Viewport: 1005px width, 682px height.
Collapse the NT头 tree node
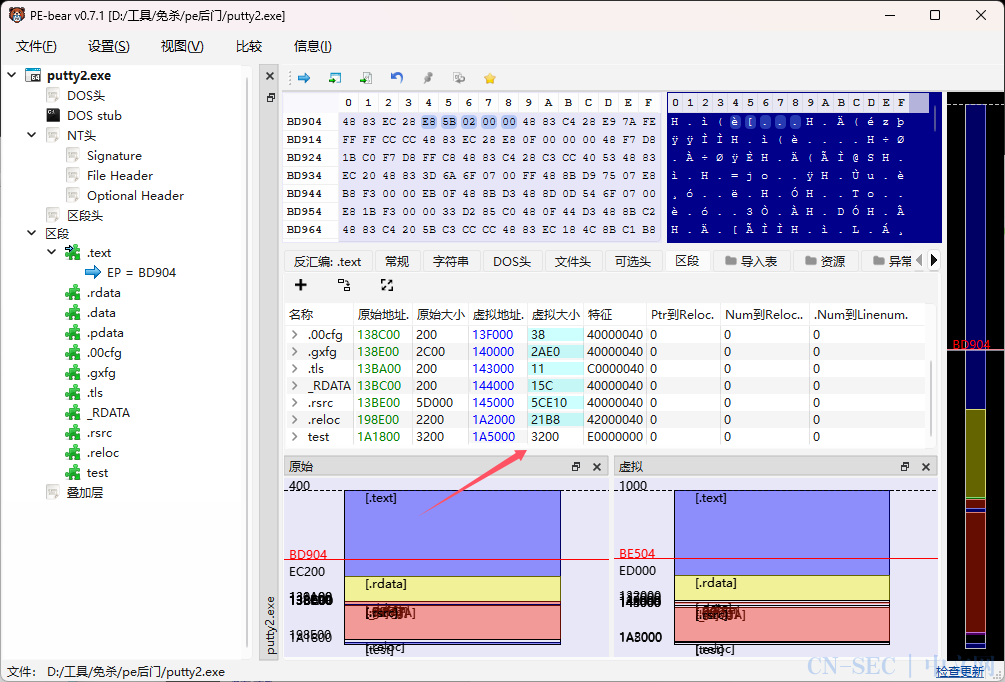(32, 135)
